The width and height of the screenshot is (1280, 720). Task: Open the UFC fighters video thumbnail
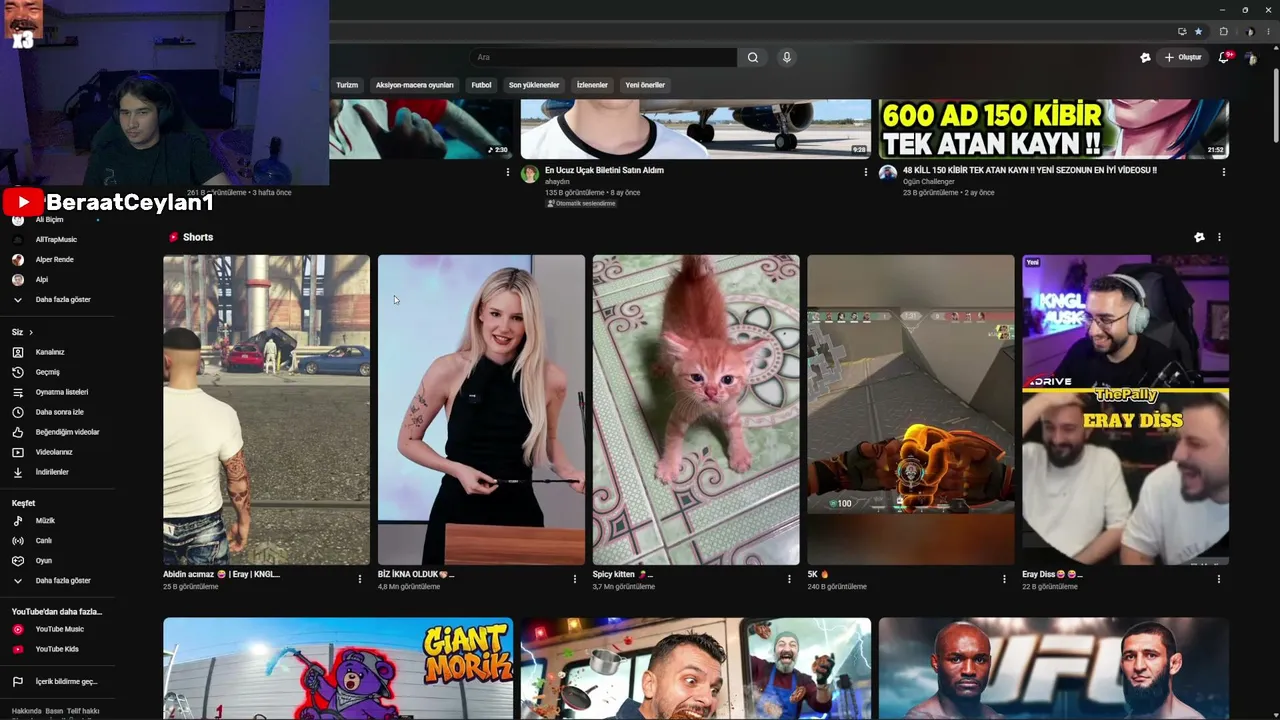click(1054, 668)
